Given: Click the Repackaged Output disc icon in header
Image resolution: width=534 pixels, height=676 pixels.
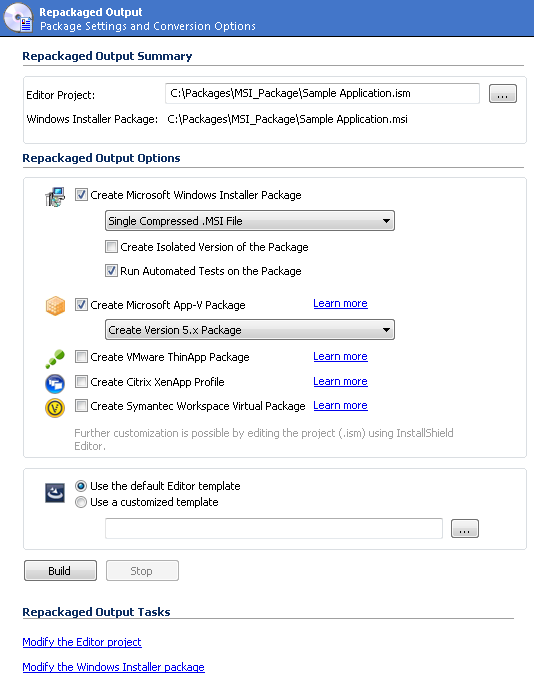Looking at the screenshot, I should [19, 18].
